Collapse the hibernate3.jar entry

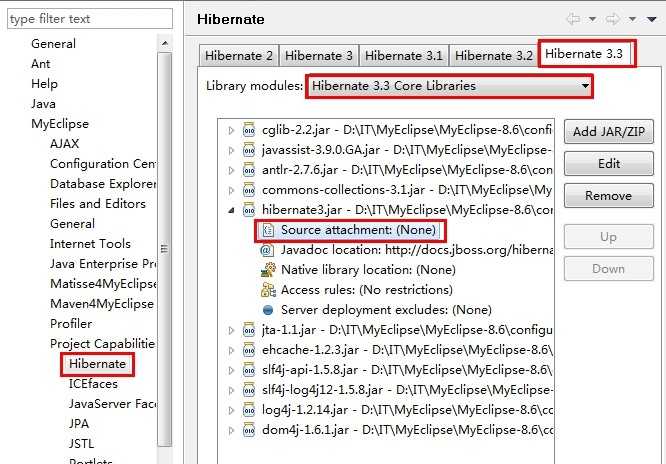coord(231,210)
